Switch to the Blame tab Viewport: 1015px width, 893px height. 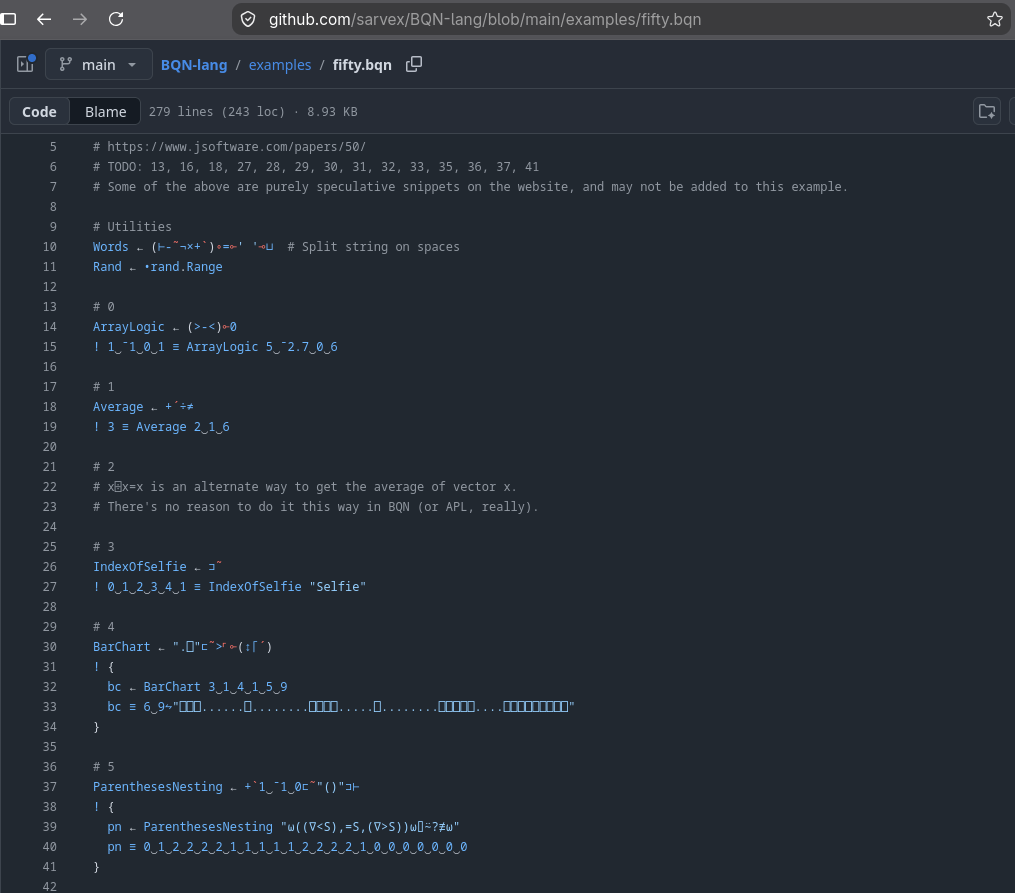[x=106, y=111]
